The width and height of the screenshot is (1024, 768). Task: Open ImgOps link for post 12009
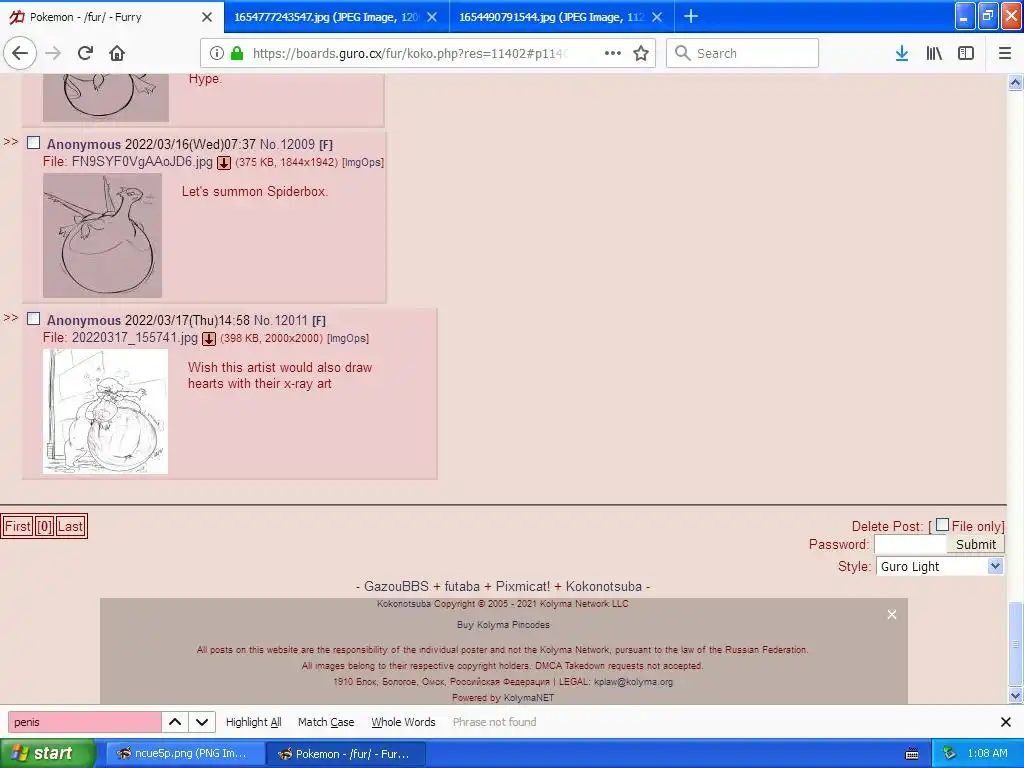[363, 163]
